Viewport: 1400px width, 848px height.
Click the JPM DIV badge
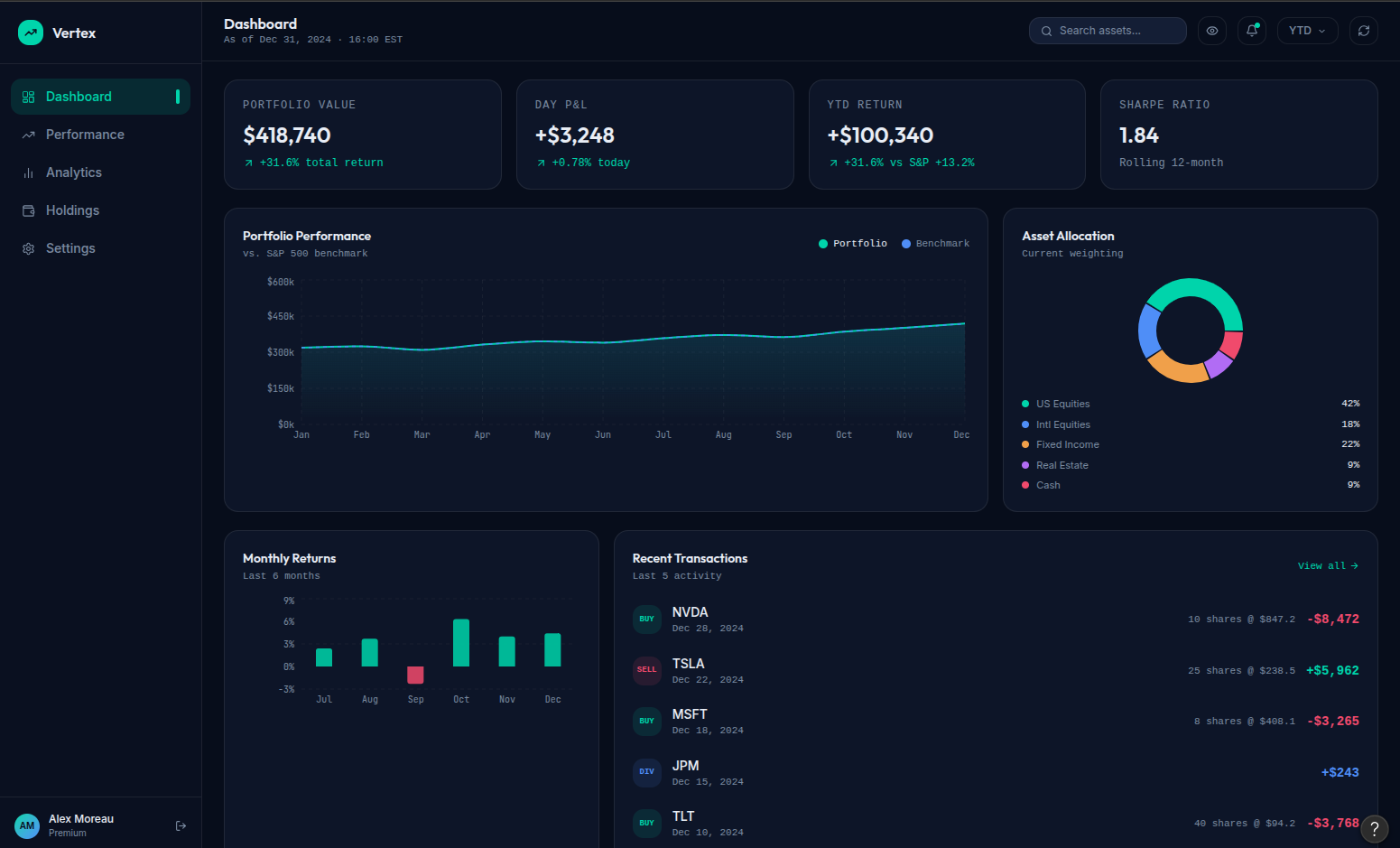[647, 772]
